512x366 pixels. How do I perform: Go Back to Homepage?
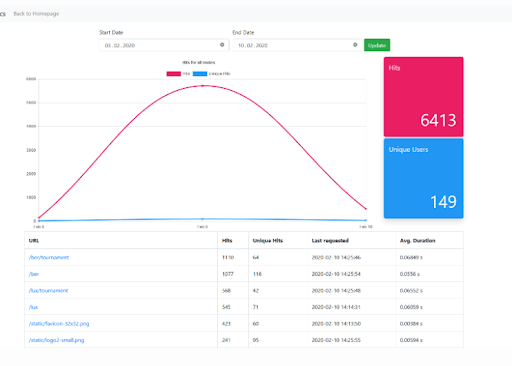(x=36, y=14)
